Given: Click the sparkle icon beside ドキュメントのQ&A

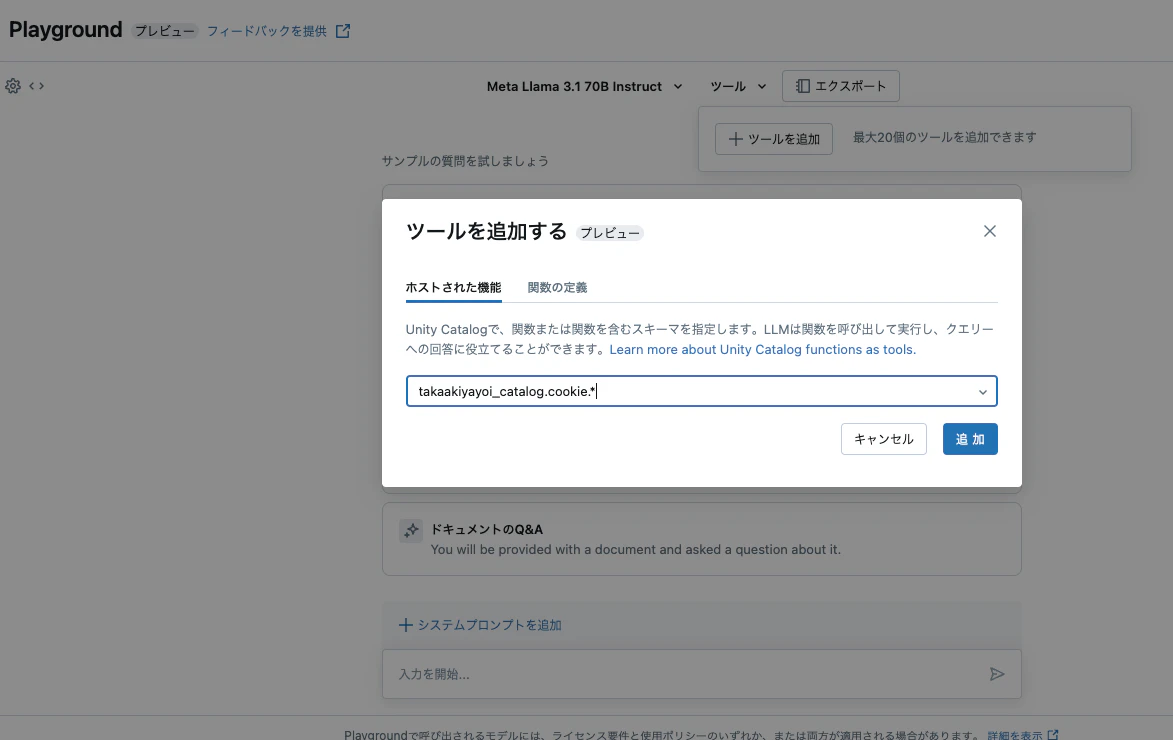Looking at the screenshot, I should [411, 528].
